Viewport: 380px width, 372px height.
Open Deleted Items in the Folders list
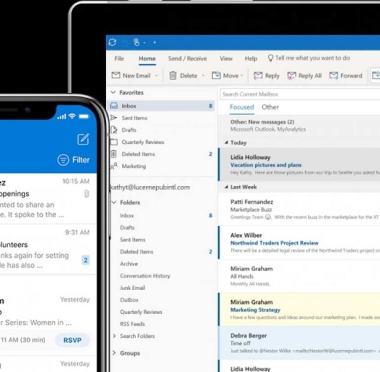[136, 252]
